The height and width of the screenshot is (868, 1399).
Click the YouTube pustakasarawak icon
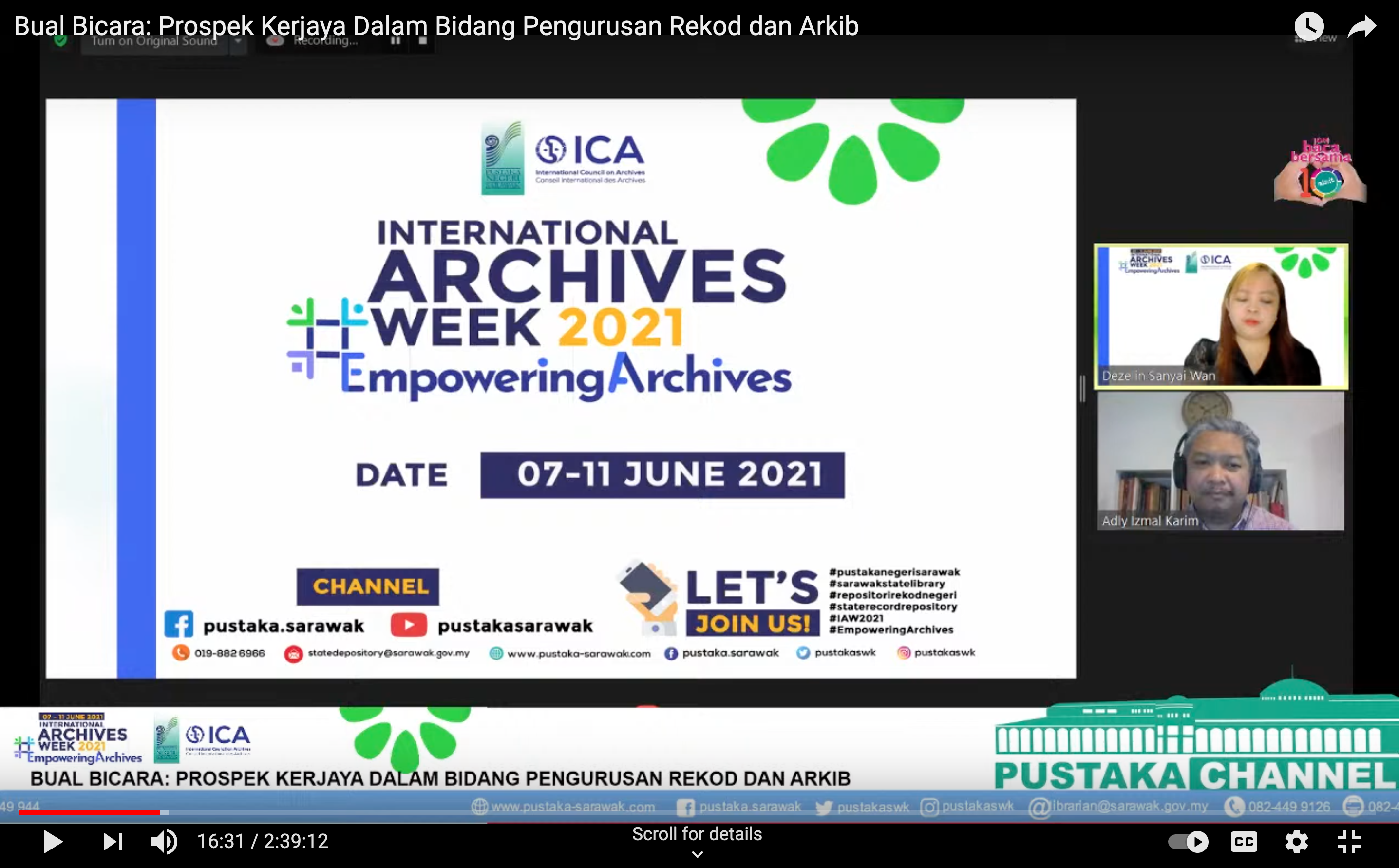tap(409, 624)
